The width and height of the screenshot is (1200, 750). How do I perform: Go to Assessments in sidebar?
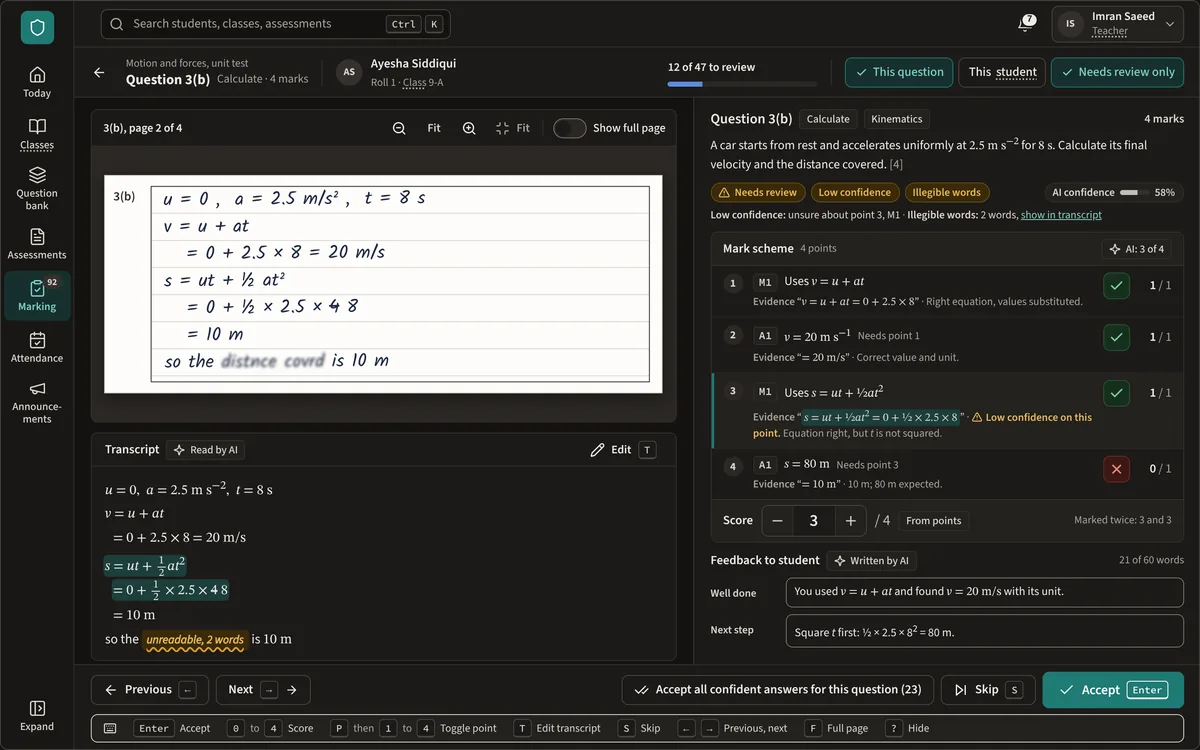37,244
